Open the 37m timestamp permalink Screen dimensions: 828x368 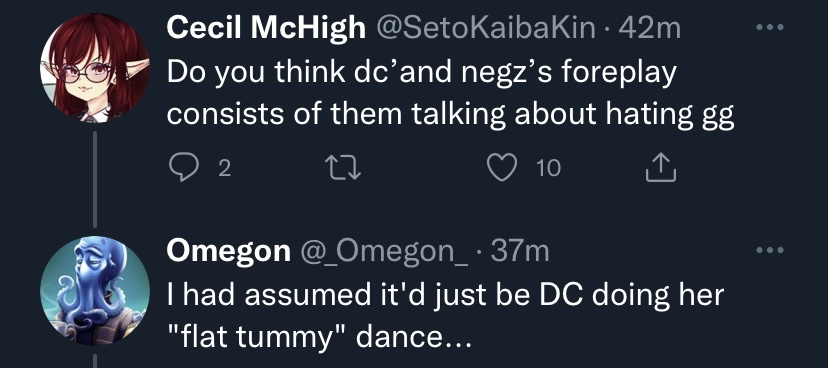point(520,252)
